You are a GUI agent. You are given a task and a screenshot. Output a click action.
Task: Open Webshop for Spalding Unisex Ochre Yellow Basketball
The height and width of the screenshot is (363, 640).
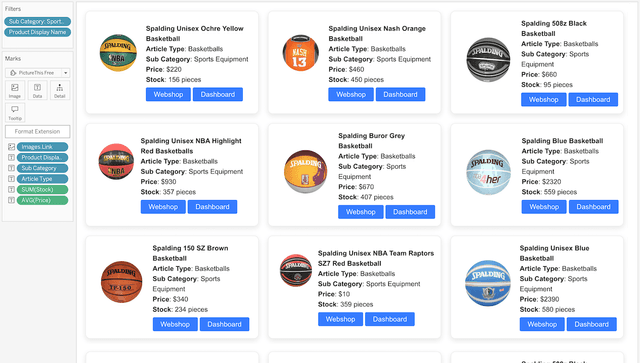tap(168, 94)
